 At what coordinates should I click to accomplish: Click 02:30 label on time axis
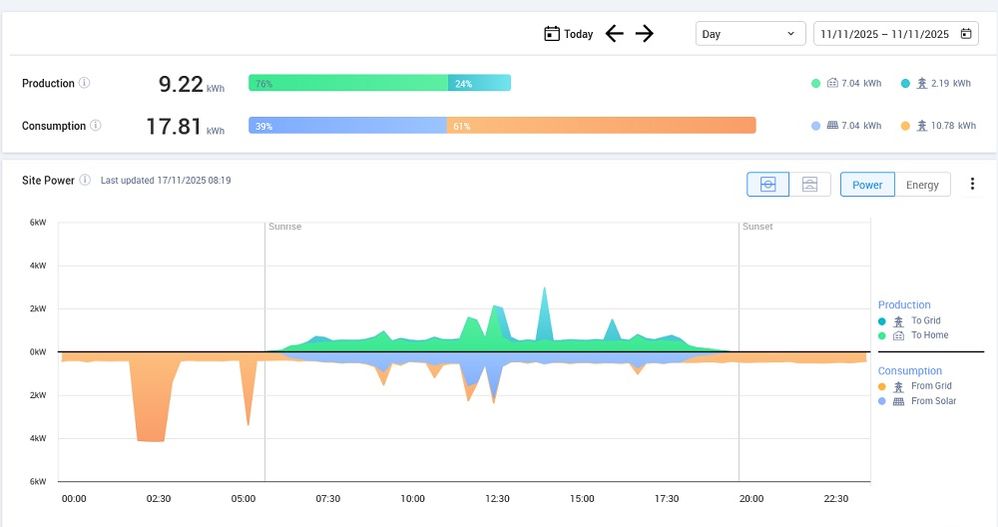[158, 498]
